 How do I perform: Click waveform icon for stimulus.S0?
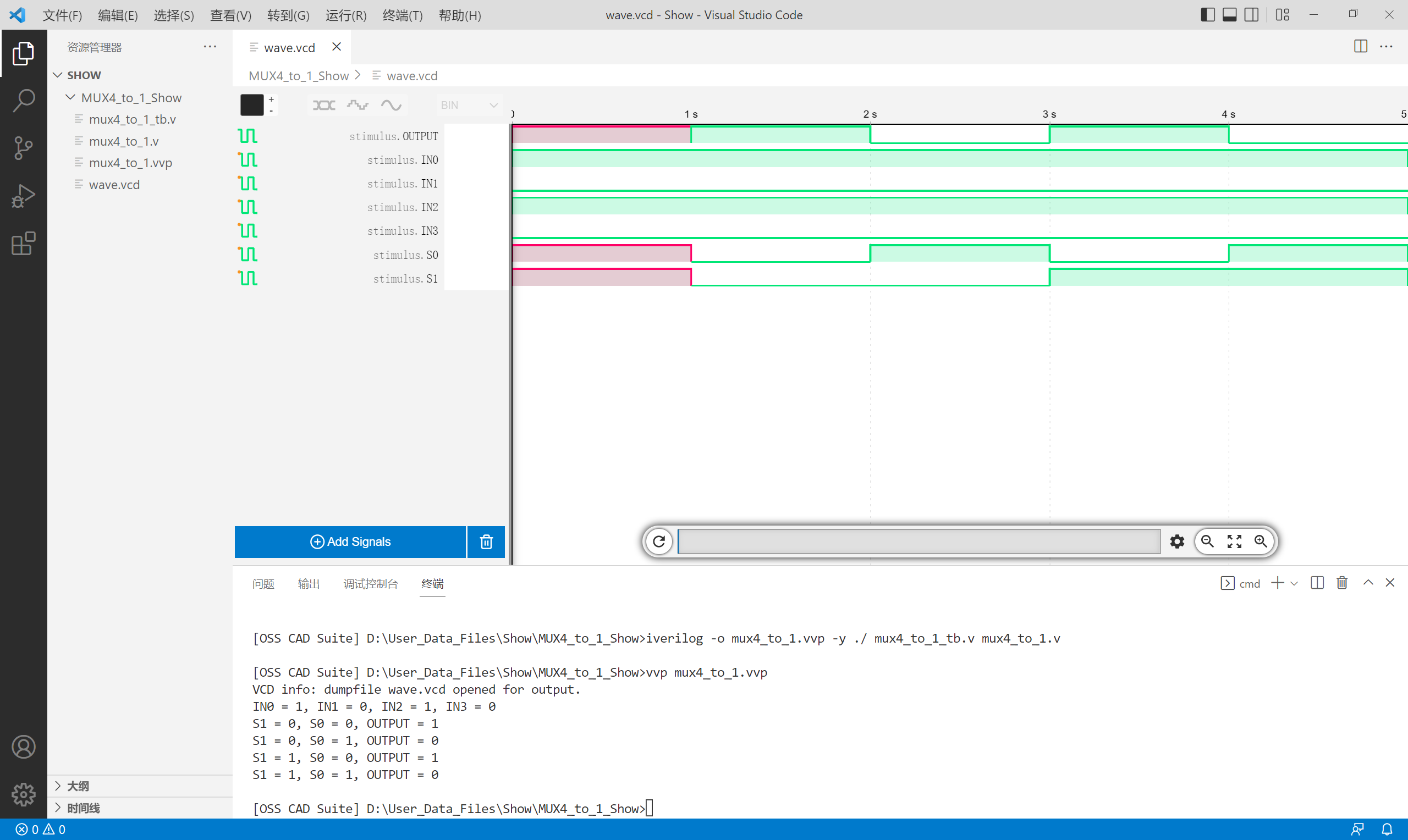point(248,254)
